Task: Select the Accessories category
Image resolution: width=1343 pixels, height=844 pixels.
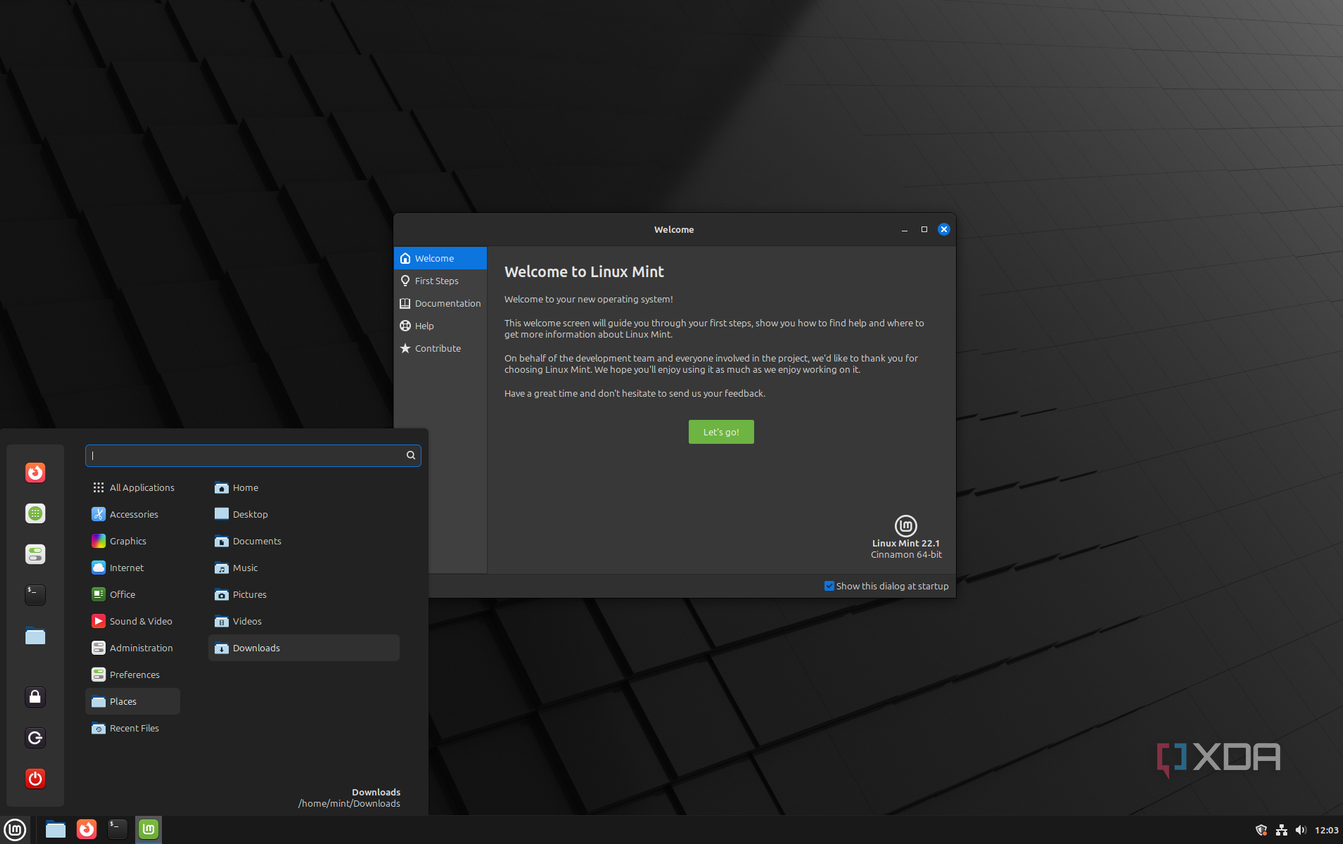Action: (133, 514)
